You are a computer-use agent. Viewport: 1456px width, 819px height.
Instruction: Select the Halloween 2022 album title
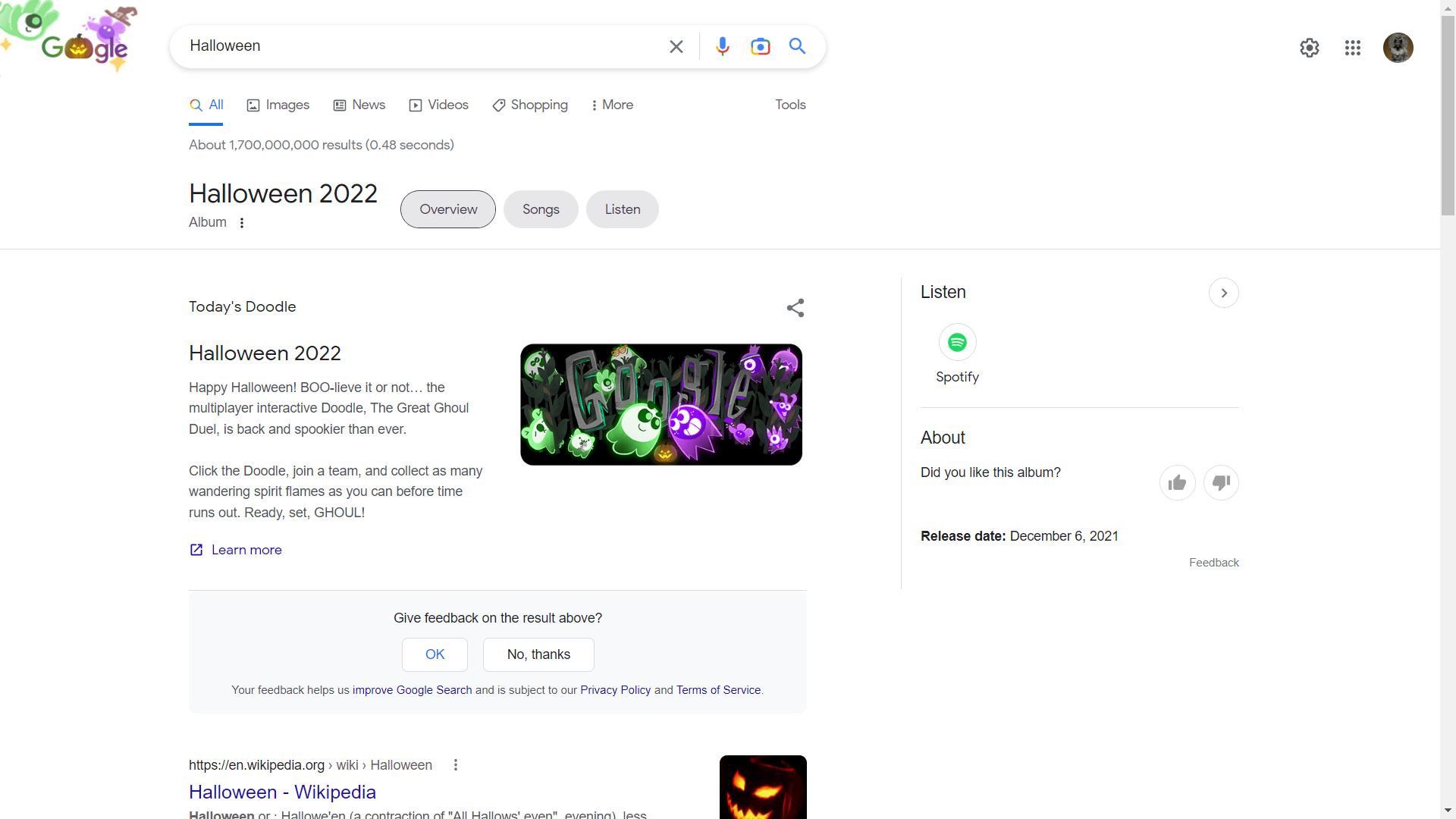point(283,194)
